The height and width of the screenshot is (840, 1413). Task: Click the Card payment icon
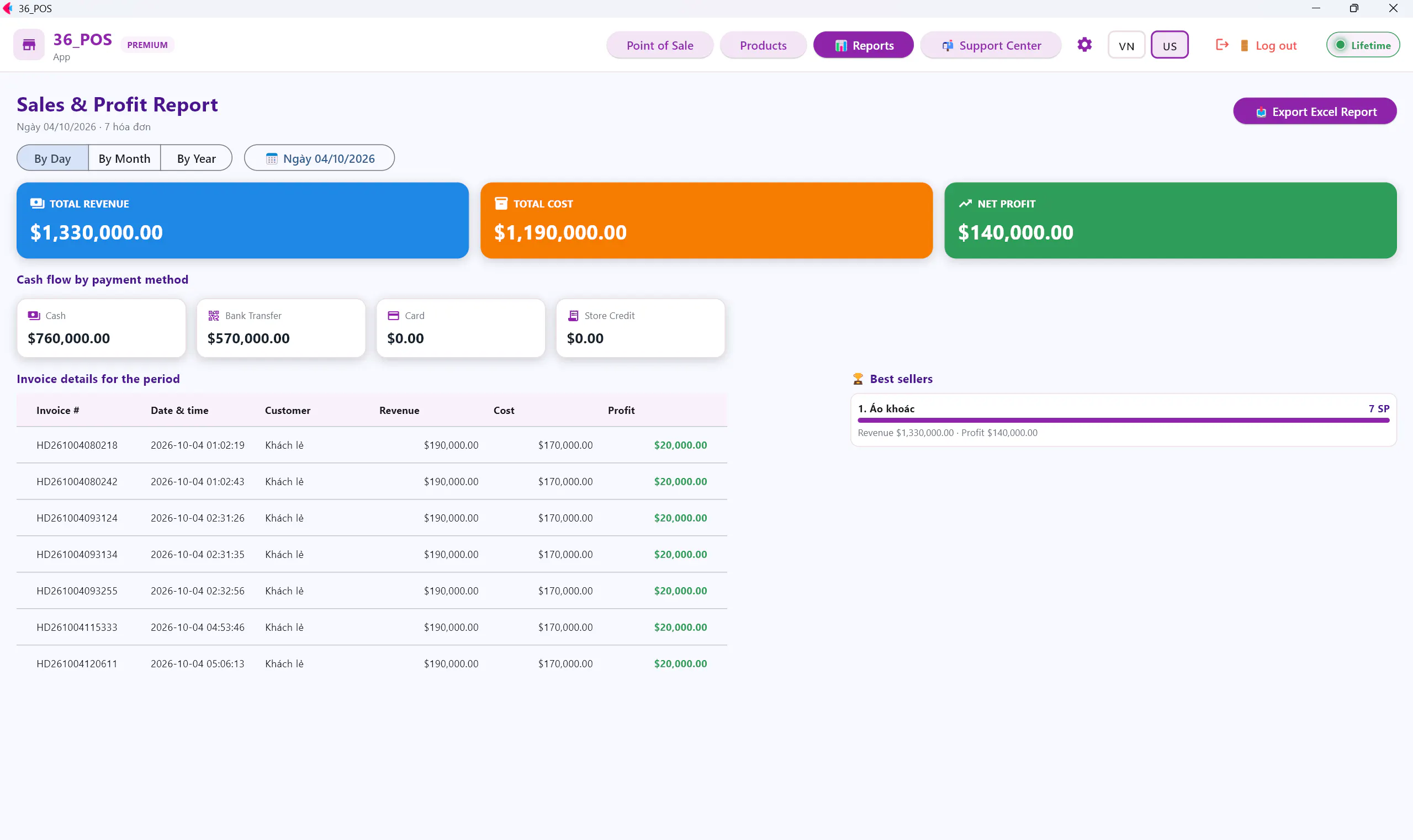393,315
